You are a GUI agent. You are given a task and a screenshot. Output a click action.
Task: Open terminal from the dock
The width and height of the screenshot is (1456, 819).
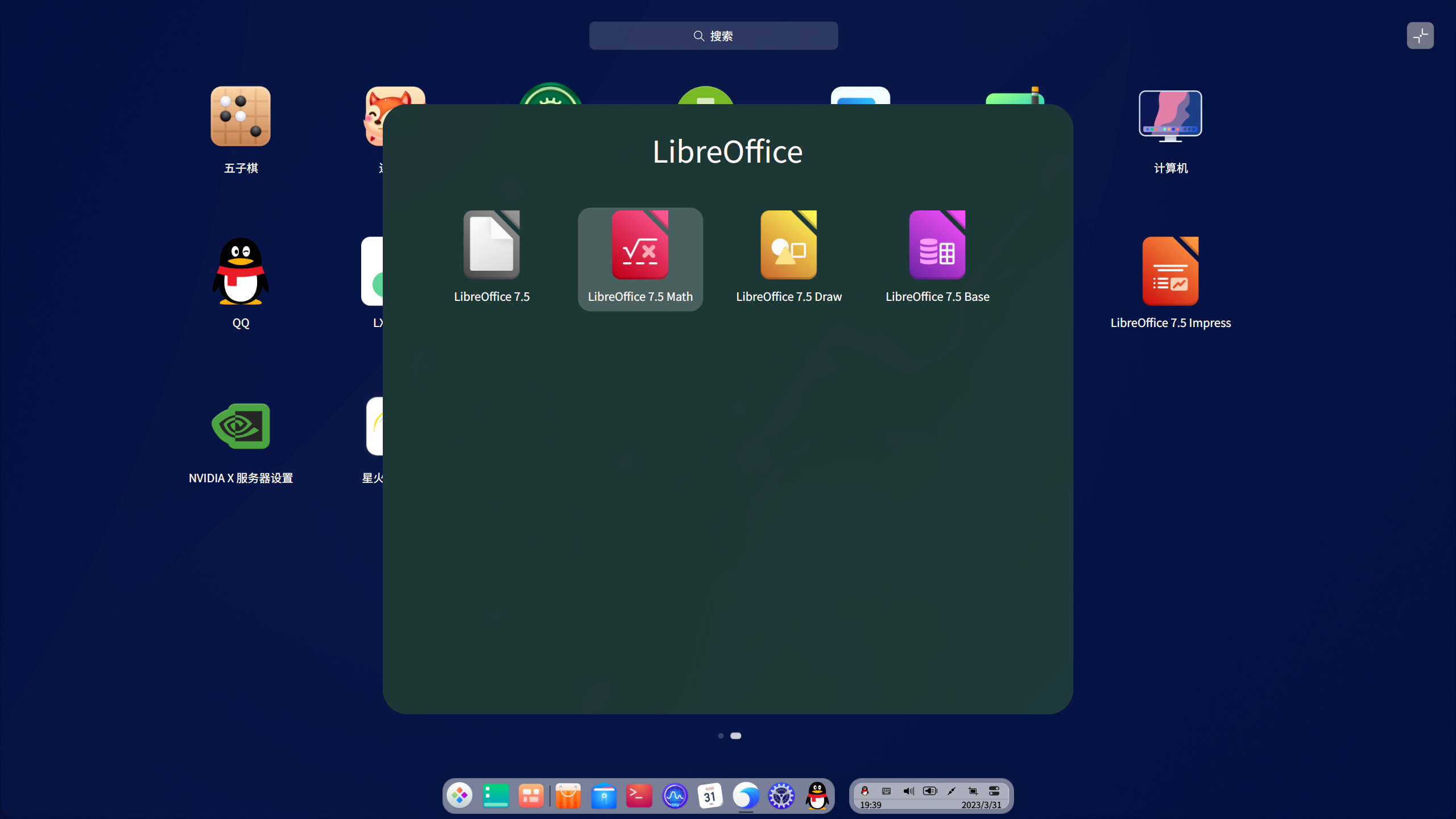point(639,796)
